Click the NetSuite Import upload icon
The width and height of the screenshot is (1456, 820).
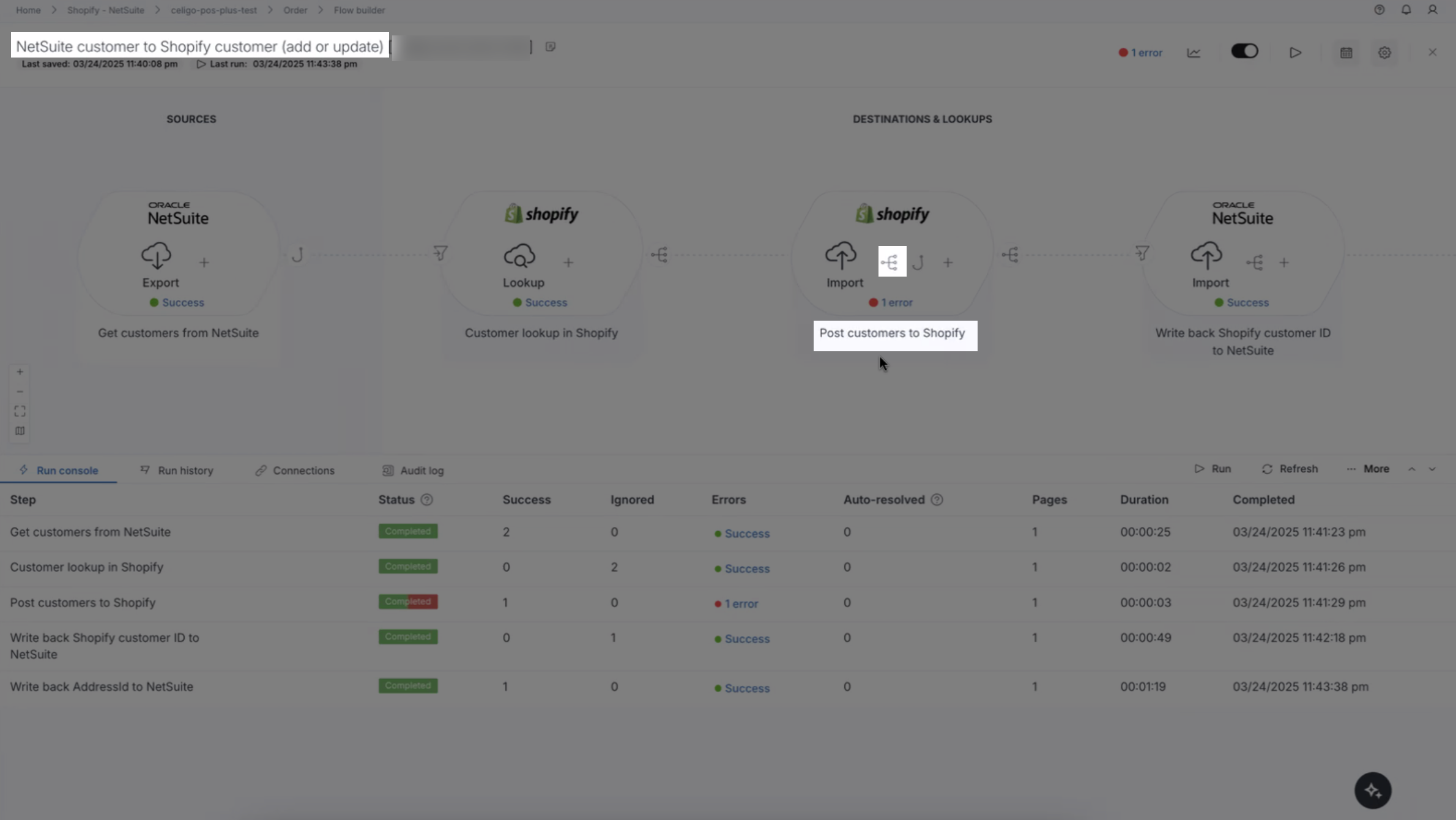coord(1206,255)
